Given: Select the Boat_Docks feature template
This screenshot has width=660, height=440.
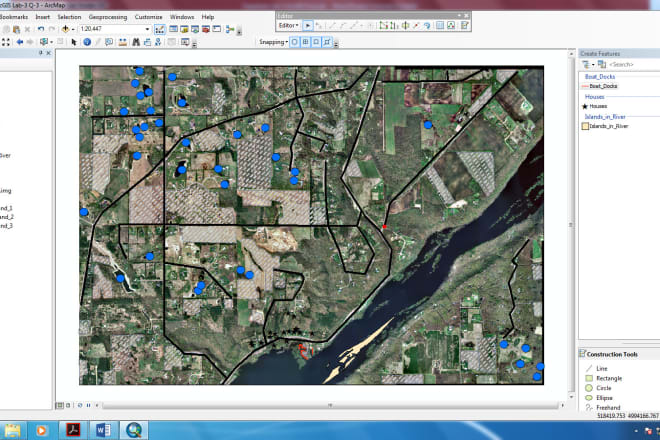Looking at the screenshot, I should click(x=600, y=86).
